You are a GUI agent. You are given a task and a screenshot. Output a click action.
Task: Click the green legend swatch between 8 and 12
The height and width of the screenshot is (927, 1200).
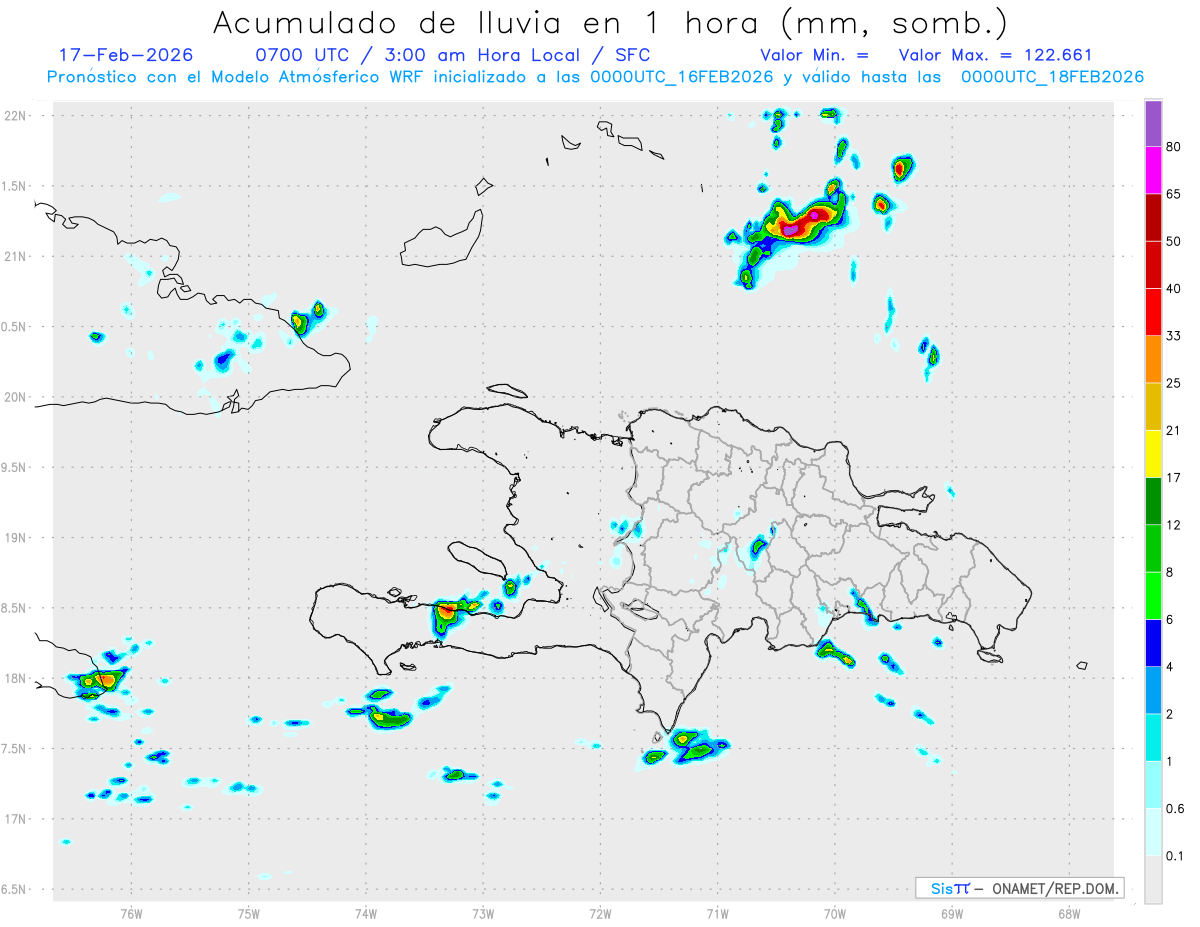[1153, 548]
